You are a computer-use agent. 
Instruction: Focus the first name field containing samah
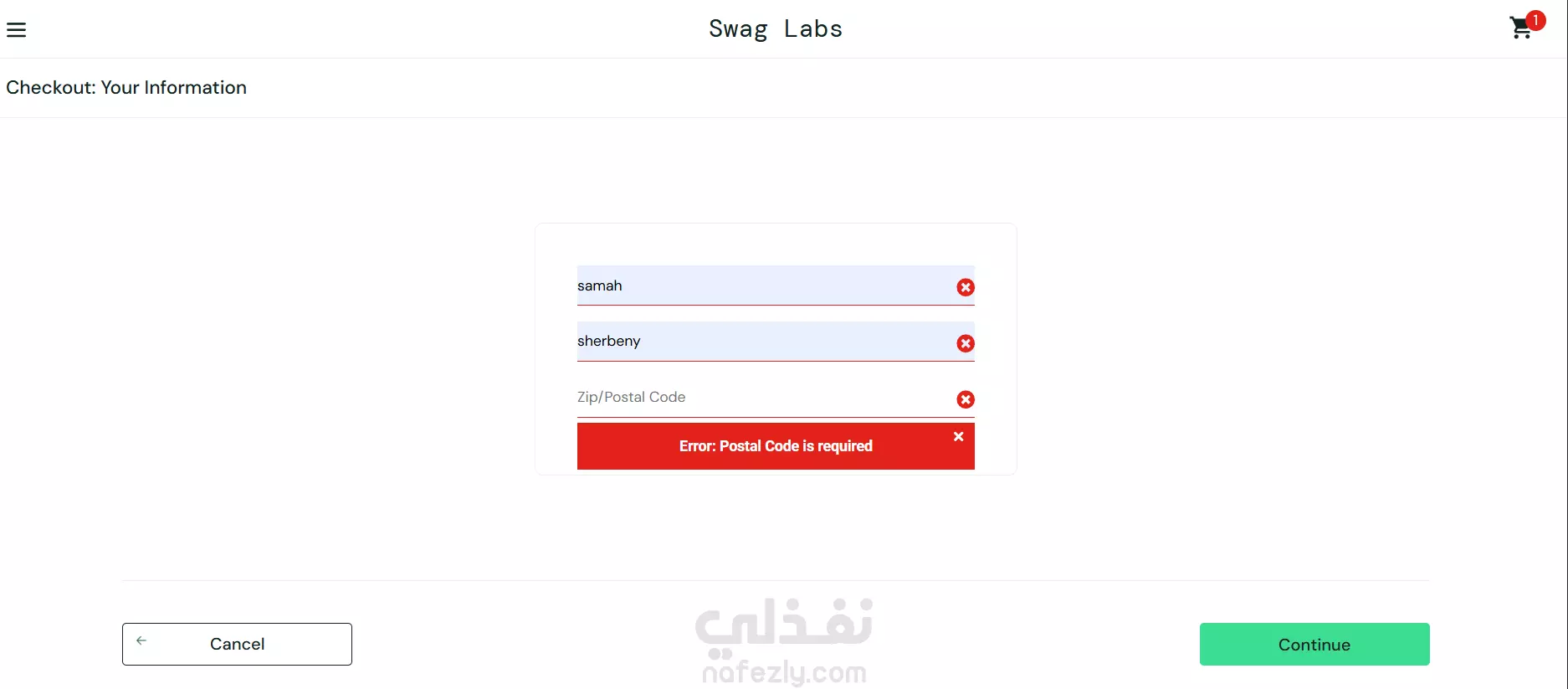coord(776,285)
